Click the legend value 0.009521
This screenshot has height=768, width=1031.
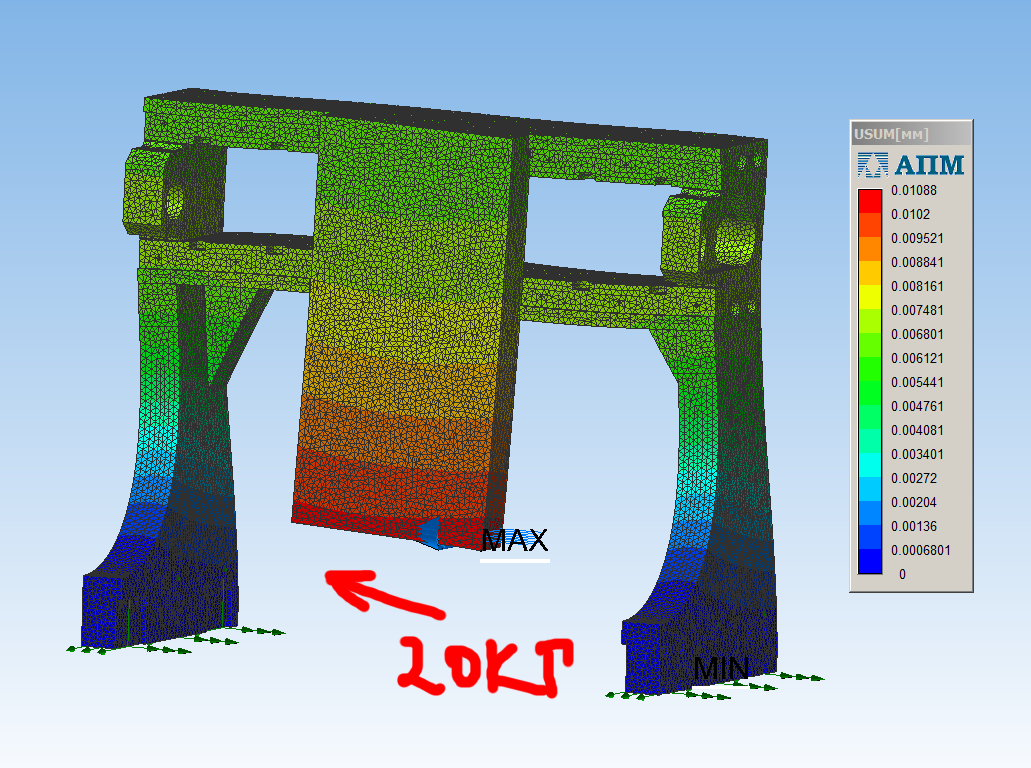pyautogui.click(x=917, y=238)
